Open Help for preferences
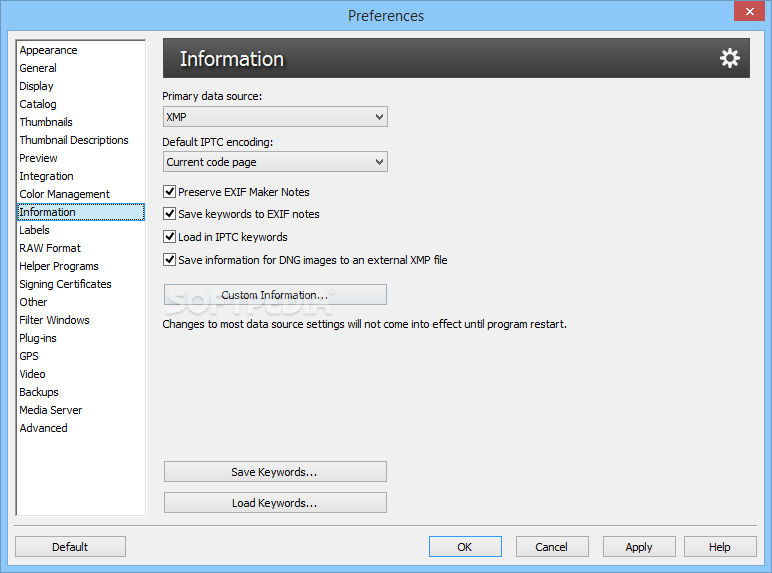The height and width of the screenshot is (573, 772). pyautogui.click(x=720, y=547)
